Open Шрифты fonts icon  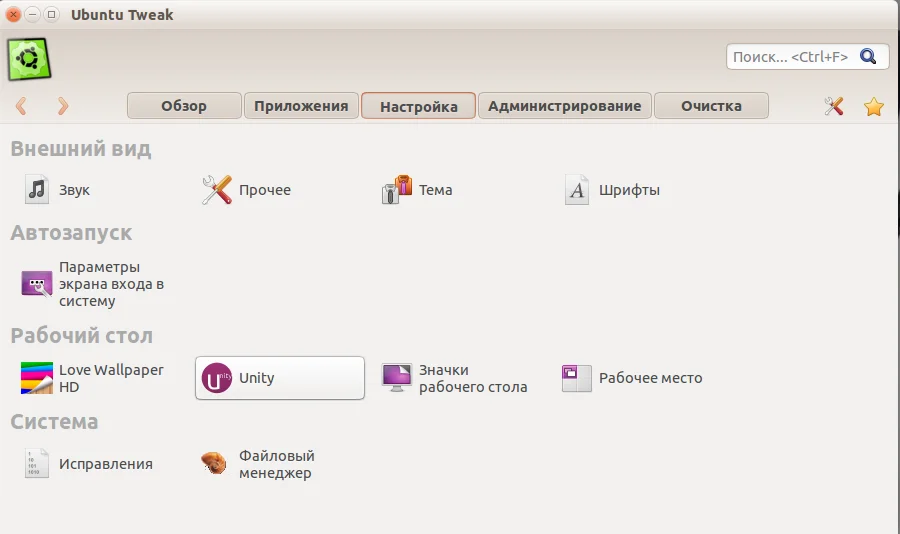577,189
